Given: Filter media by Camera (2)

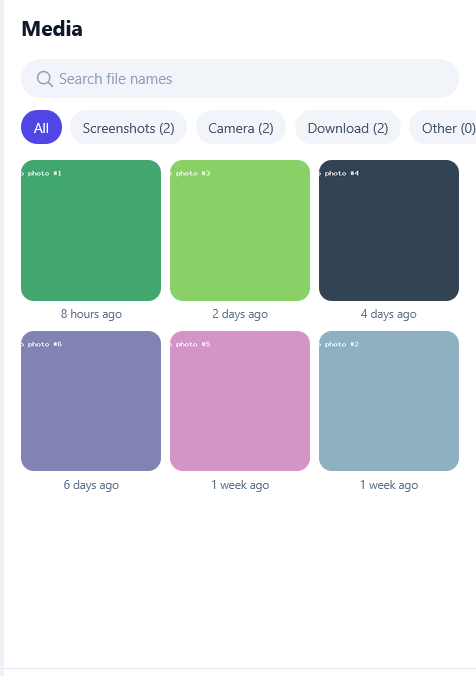Looking at the screenshot, I should (x=241, y=128).
